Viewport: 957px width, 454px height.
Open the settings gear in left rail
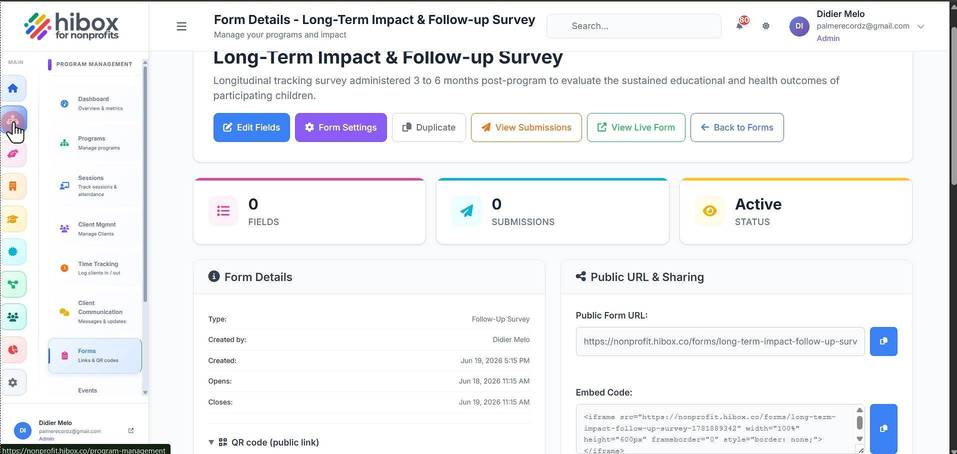(13, 382)
